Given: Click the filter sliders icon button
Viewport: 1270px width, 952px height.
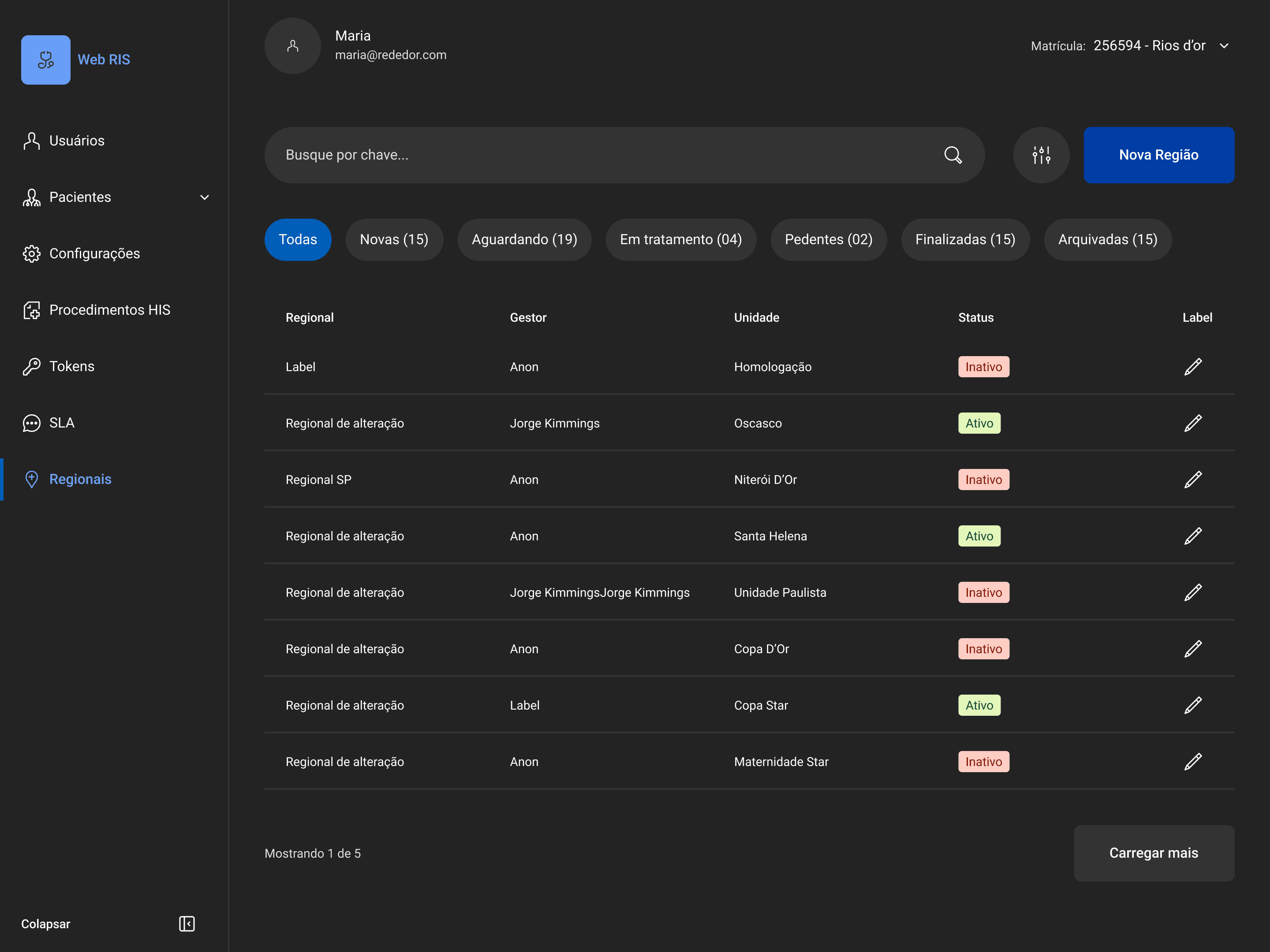Looking at the screenshot, I should [1041, 155].
